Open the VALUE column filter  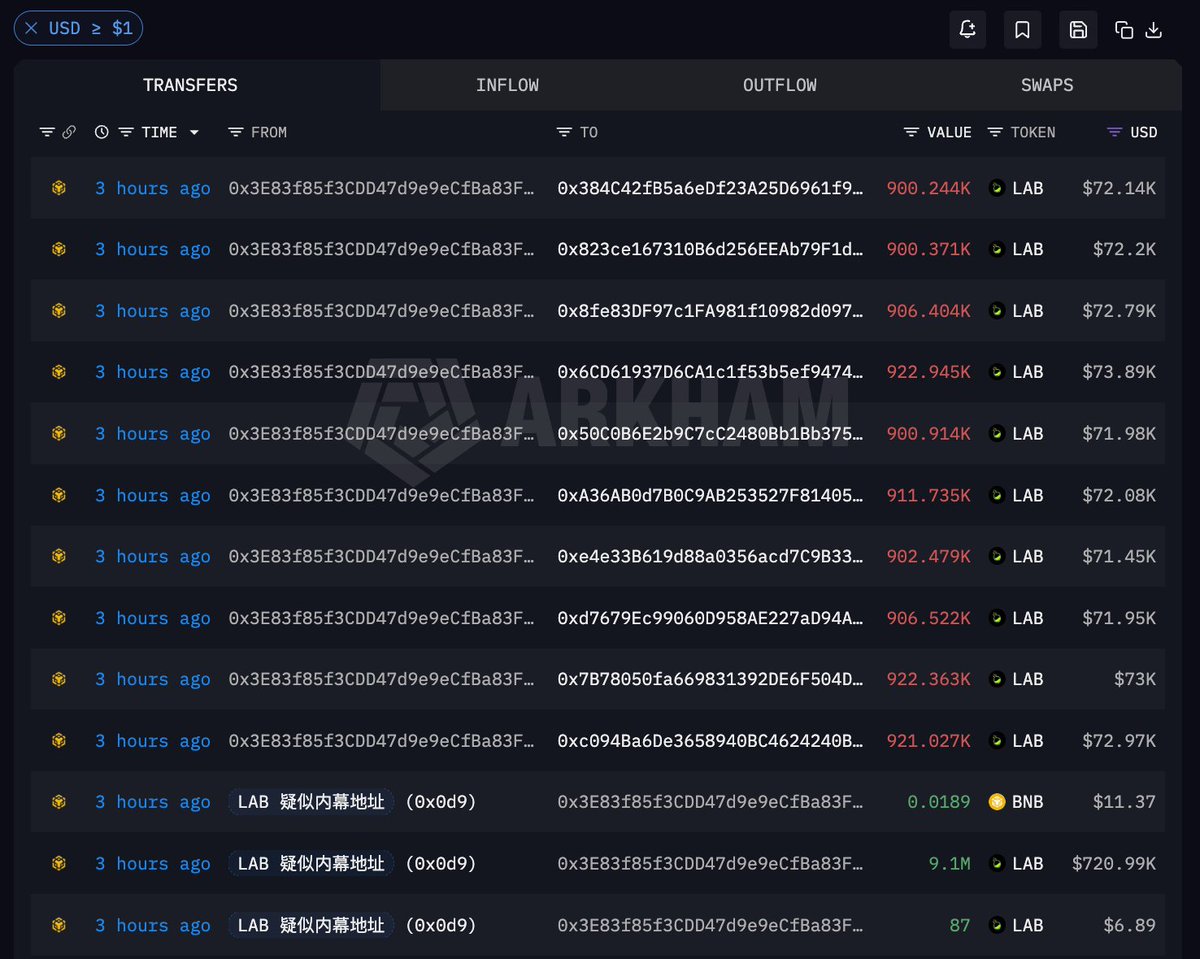[x=911, y=132]
